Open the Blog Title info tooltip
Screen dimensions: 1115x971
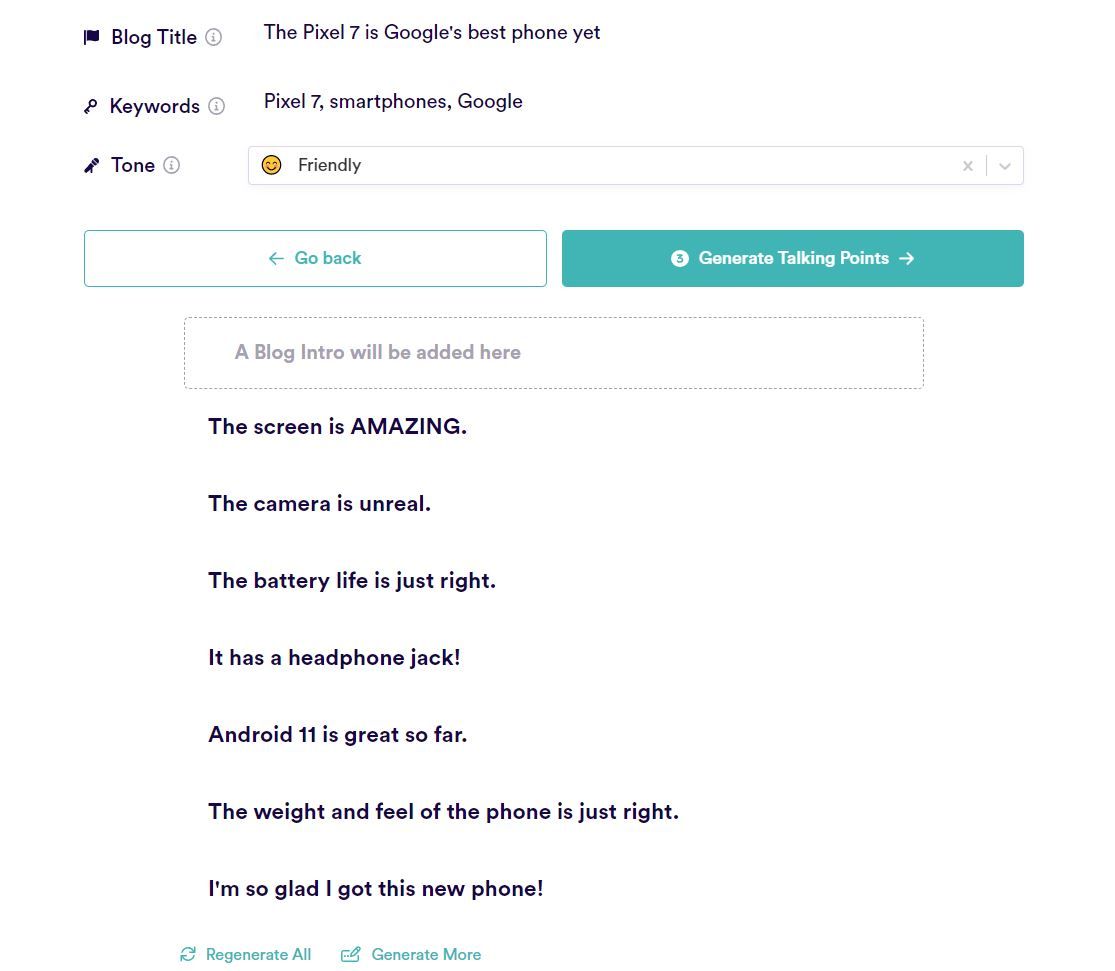212,37
